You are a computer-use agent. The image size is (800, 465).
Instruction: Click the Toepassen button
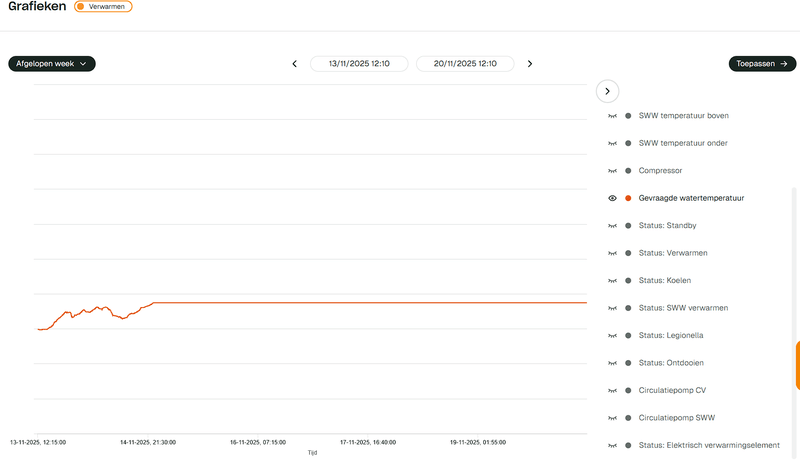762,64
